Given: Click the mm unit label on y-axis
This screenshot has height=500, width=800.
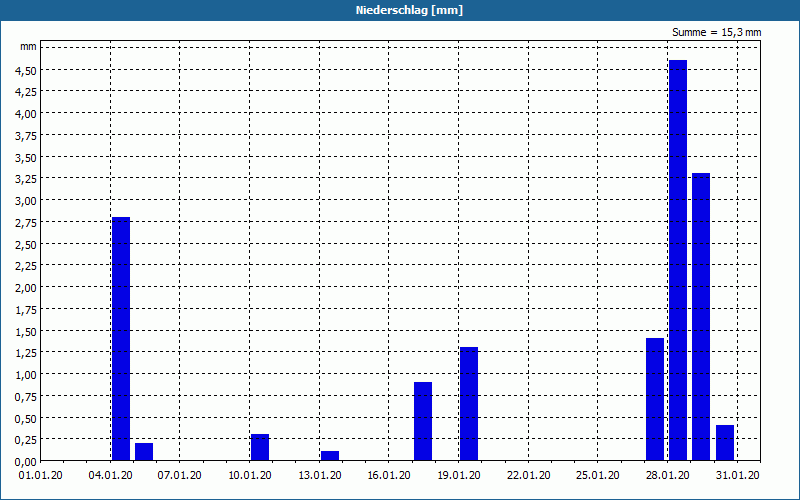Looking at the screenshot, I should click(29, 47).
